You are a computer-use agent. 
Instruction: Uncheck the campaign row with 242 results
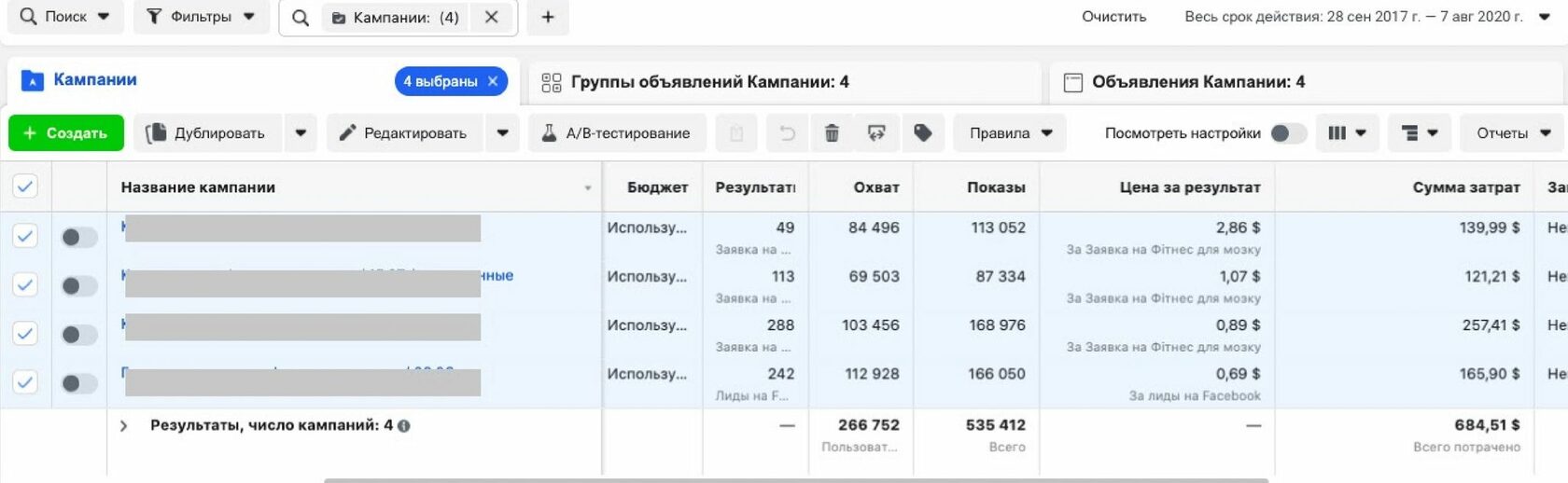(25, 381)
